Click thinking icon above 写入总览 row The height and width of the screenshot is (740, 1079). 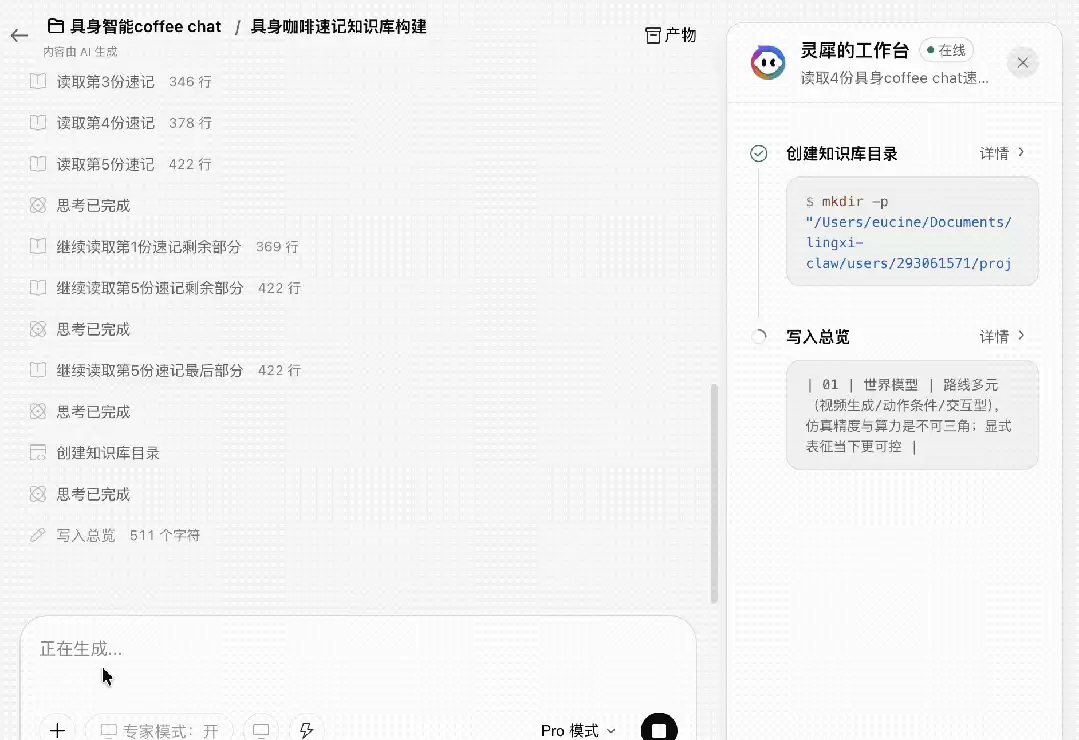coord(38,494)
